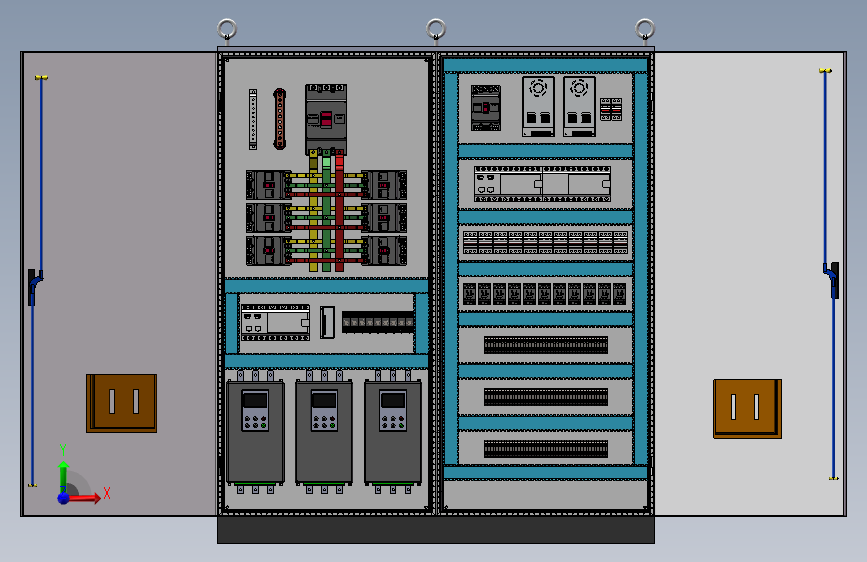Select the middle black terminal strip
The image size is (867, 562).
point(546,397)
